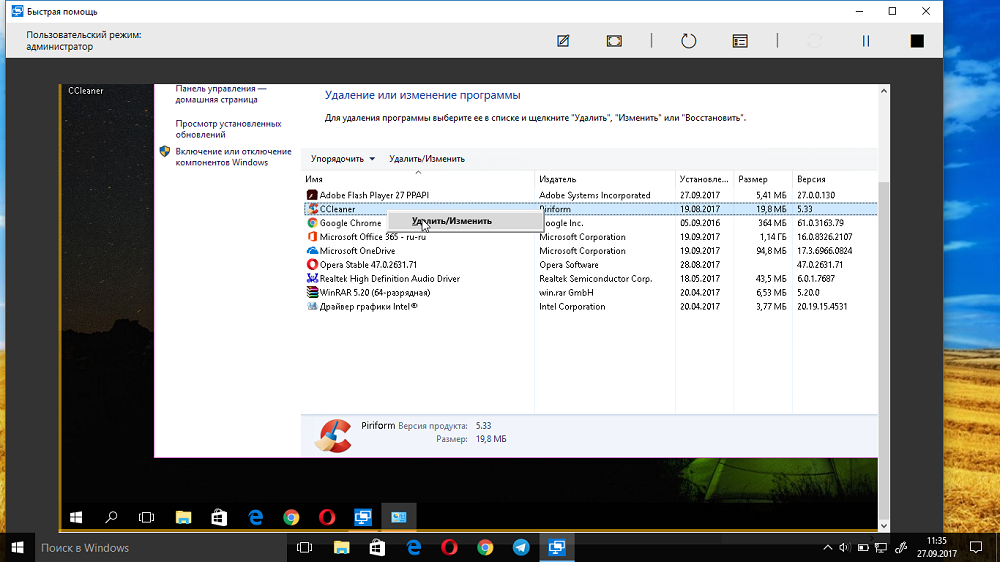Image resolution: width=1000 pixels, height=562 pixels.
Task: Select WinRAR 5.20 (64-разрядная) row
Action: pyautogui.click(x=590, y=293)
